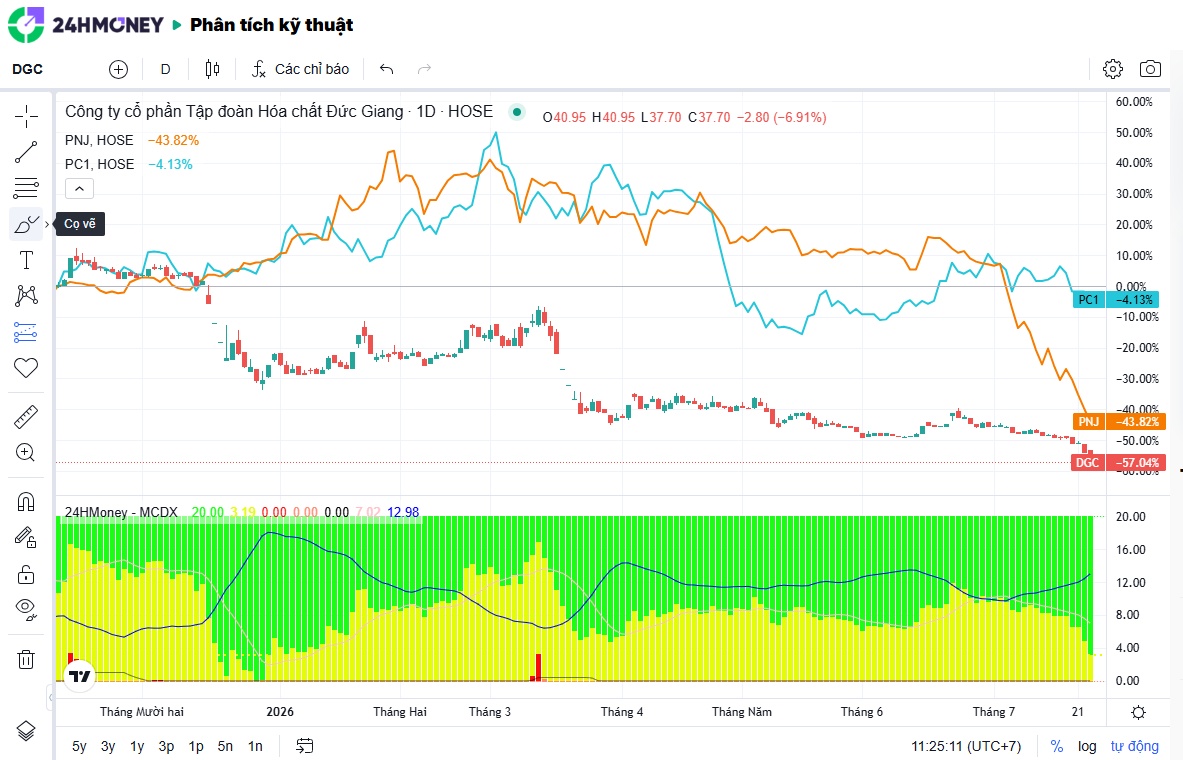Select the 5y time range
The width and height of the screenshot is (1183, 760).
pos(79,746)
